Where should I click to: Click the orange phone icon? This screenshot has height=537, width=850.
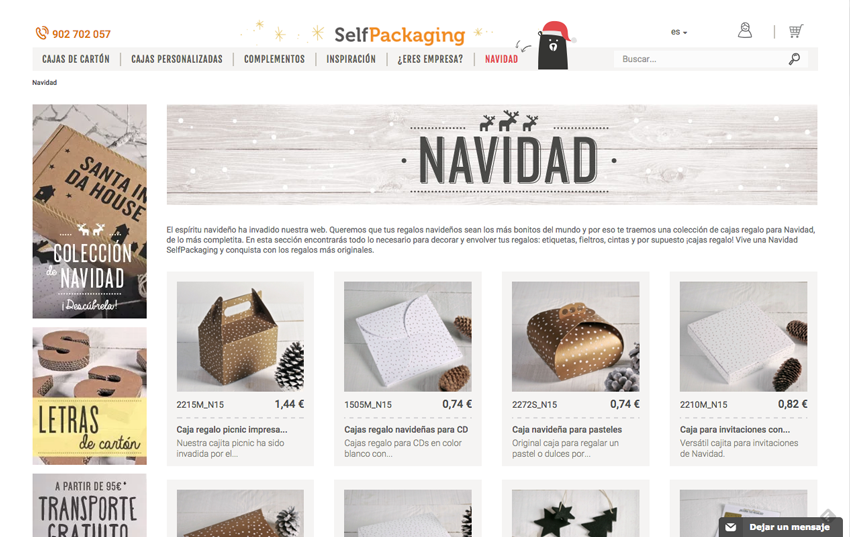click(x=42, y=34)
